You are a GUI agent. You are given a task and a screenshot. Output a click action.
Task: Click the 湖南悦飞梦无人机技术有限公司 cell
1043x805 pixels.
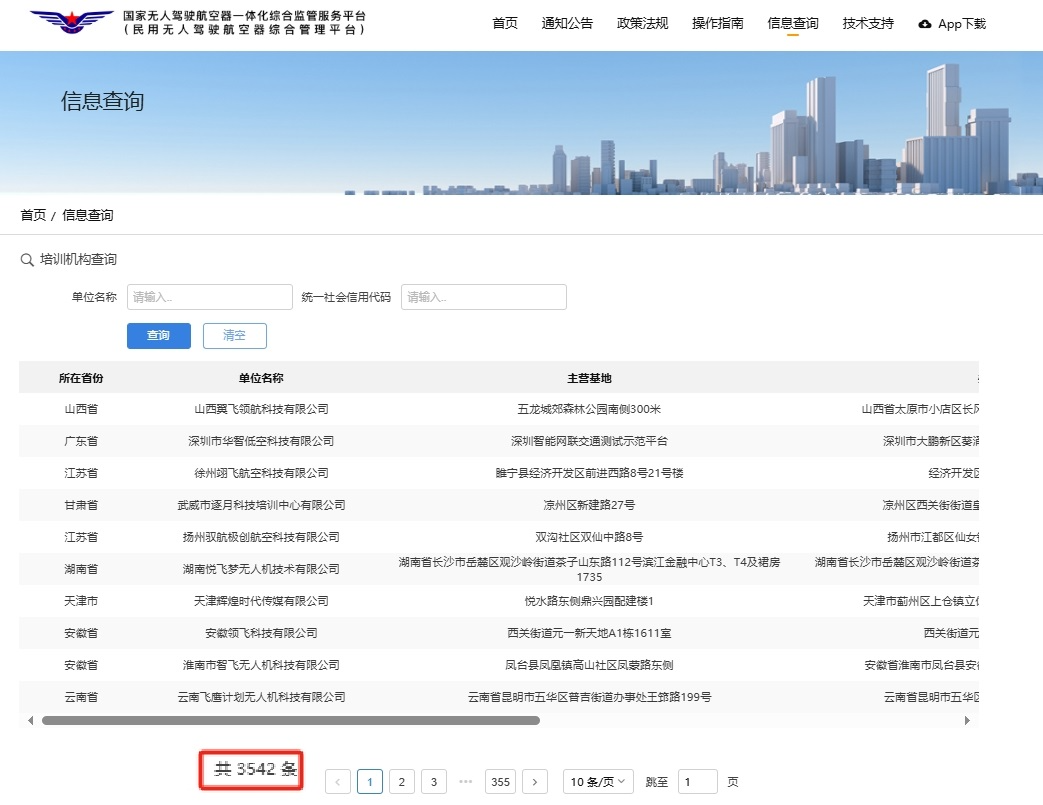pyautogui.click(x=261, y=569)
